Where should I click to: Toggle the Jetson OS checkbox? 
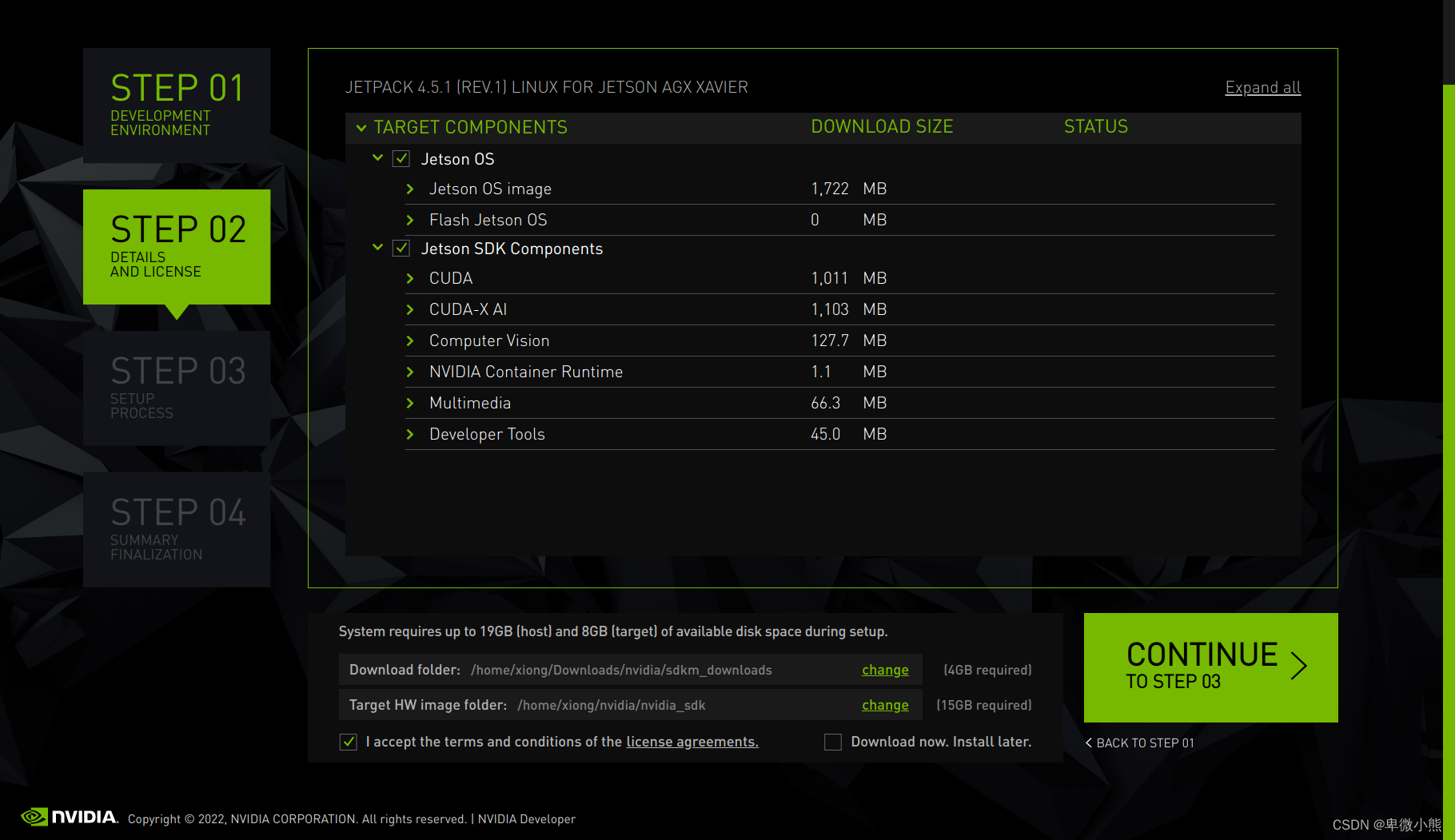point(401,159)
